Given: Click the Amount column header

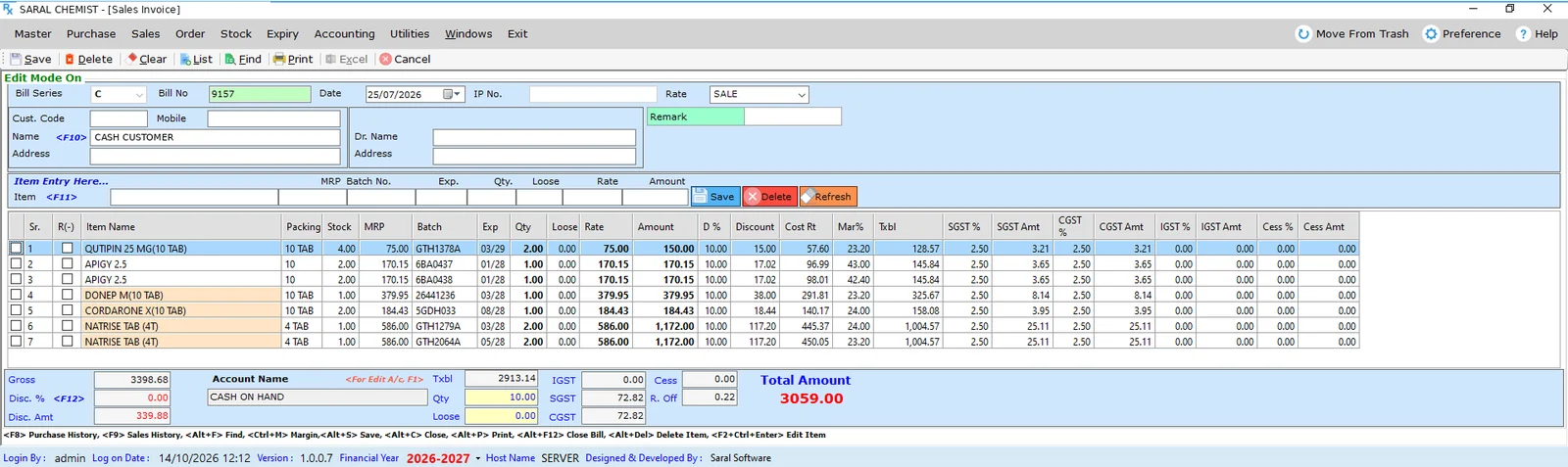Looking at the screenshot, I should [x=665, y=227].
